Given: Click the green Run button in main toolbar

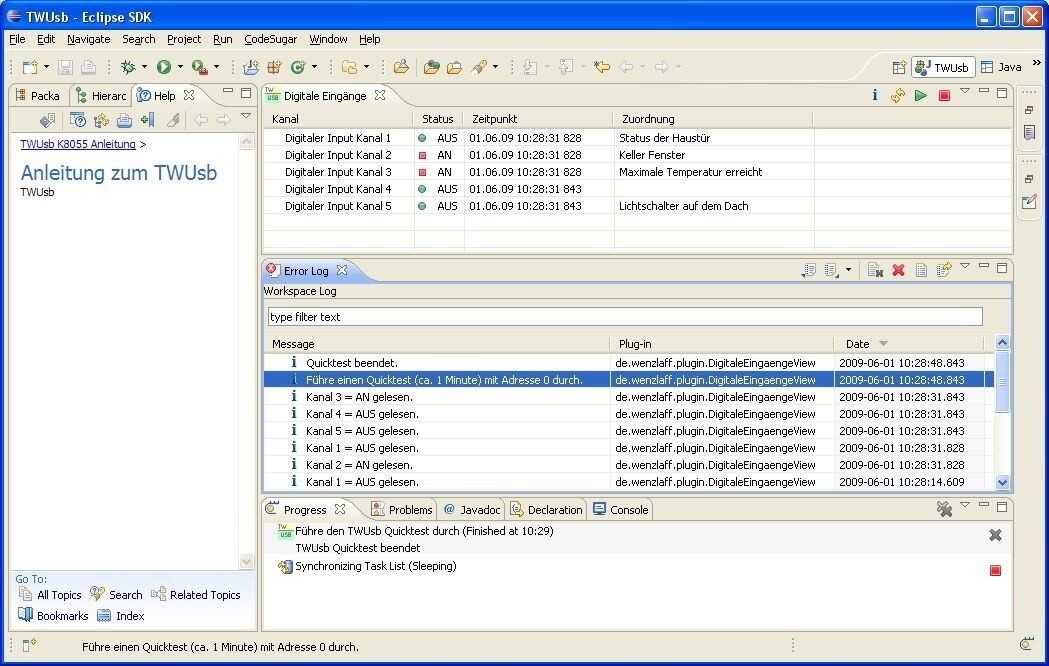Looking at the screenshot, I should 164,67.
